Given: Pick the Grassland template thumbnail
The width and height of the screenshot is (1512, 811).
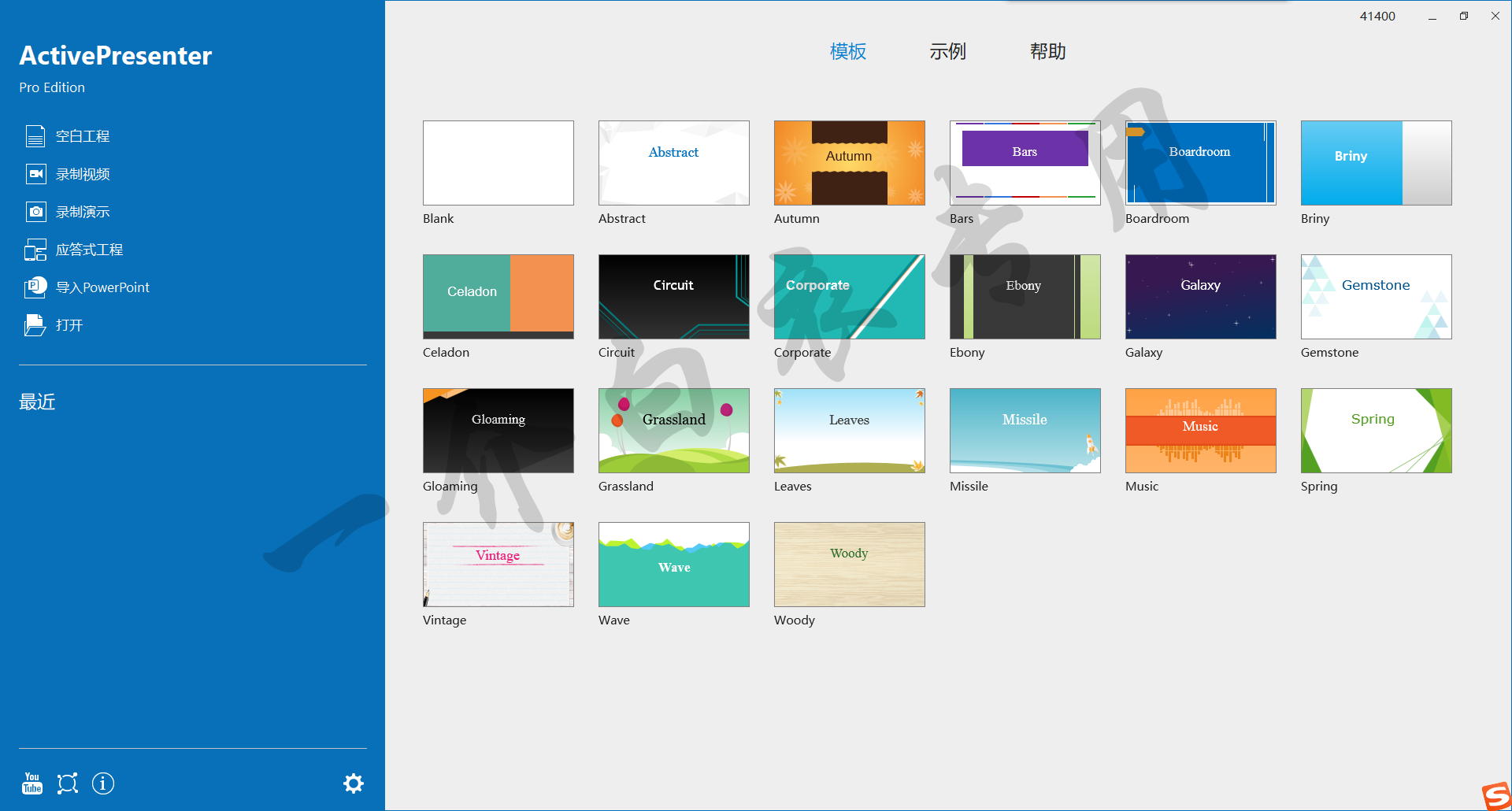Looking at the screenshot, I should click(x=674, y=431).
